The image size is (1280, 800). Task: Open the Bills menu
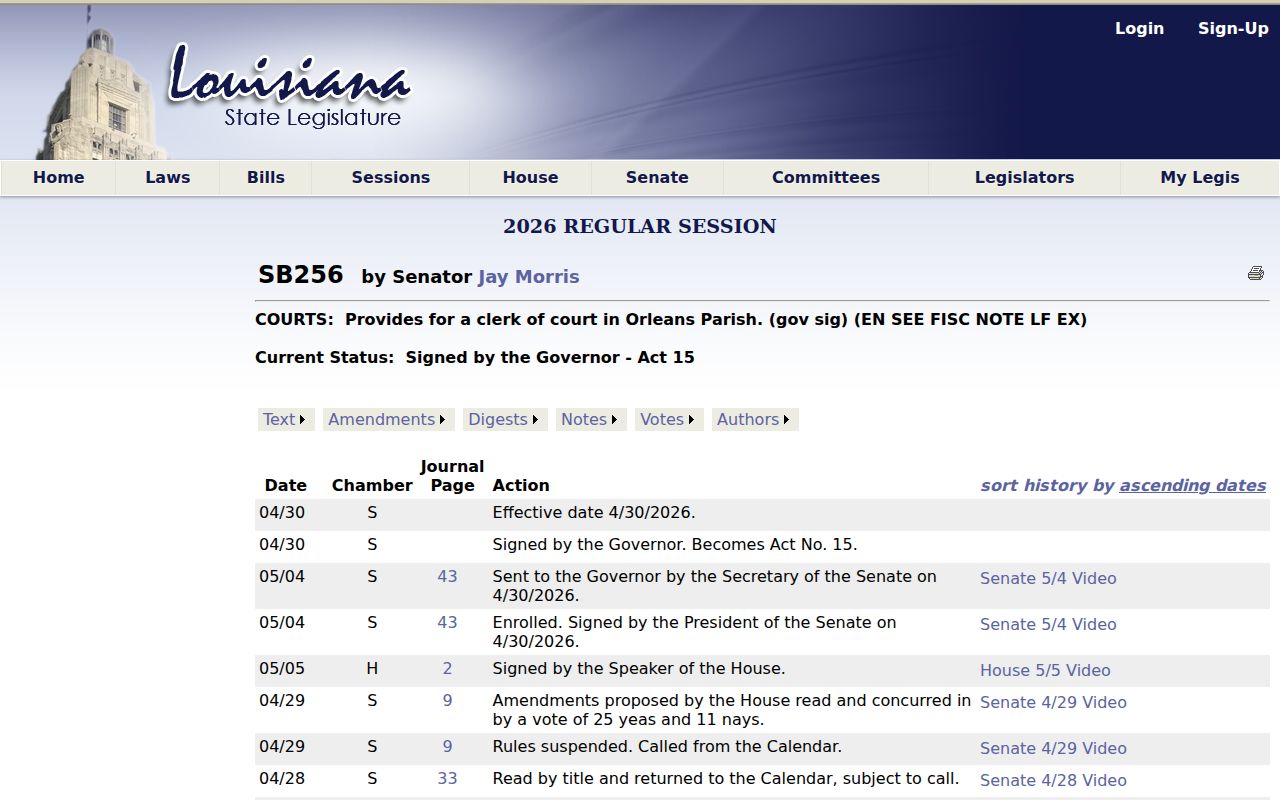266,178
